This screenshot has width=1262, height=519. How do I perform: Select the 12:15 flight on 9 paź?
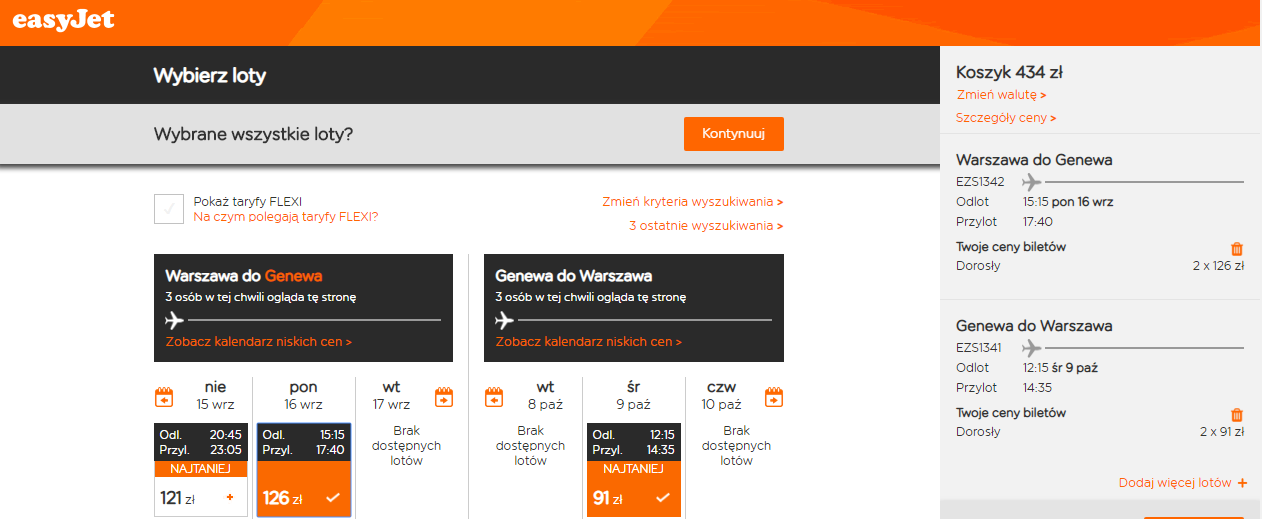point(634,469)
